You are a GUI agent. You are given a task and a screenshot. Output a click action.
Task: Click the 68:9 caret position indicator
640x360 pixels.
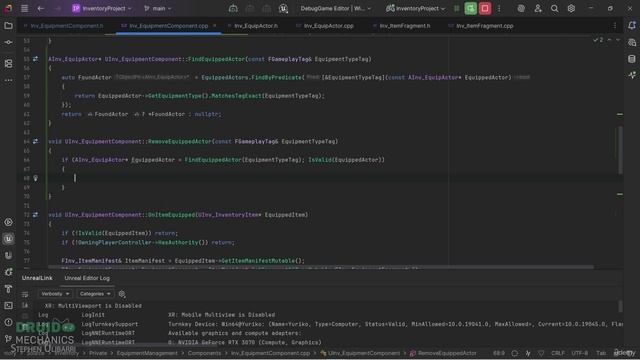499,353
